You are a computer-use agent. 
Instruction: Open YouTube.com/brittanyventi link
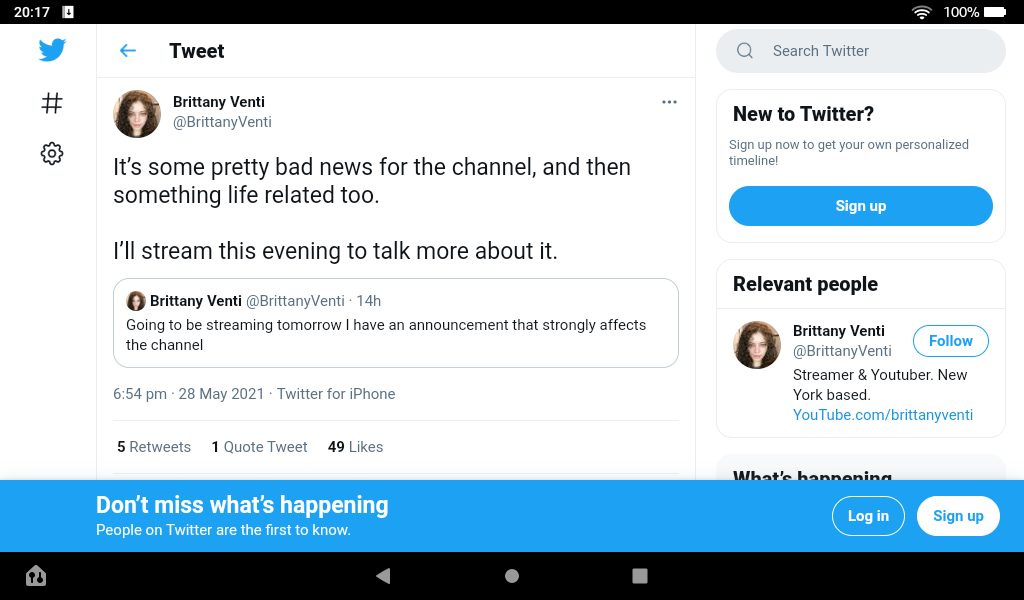pyautogui.click(x=883, y=415)
